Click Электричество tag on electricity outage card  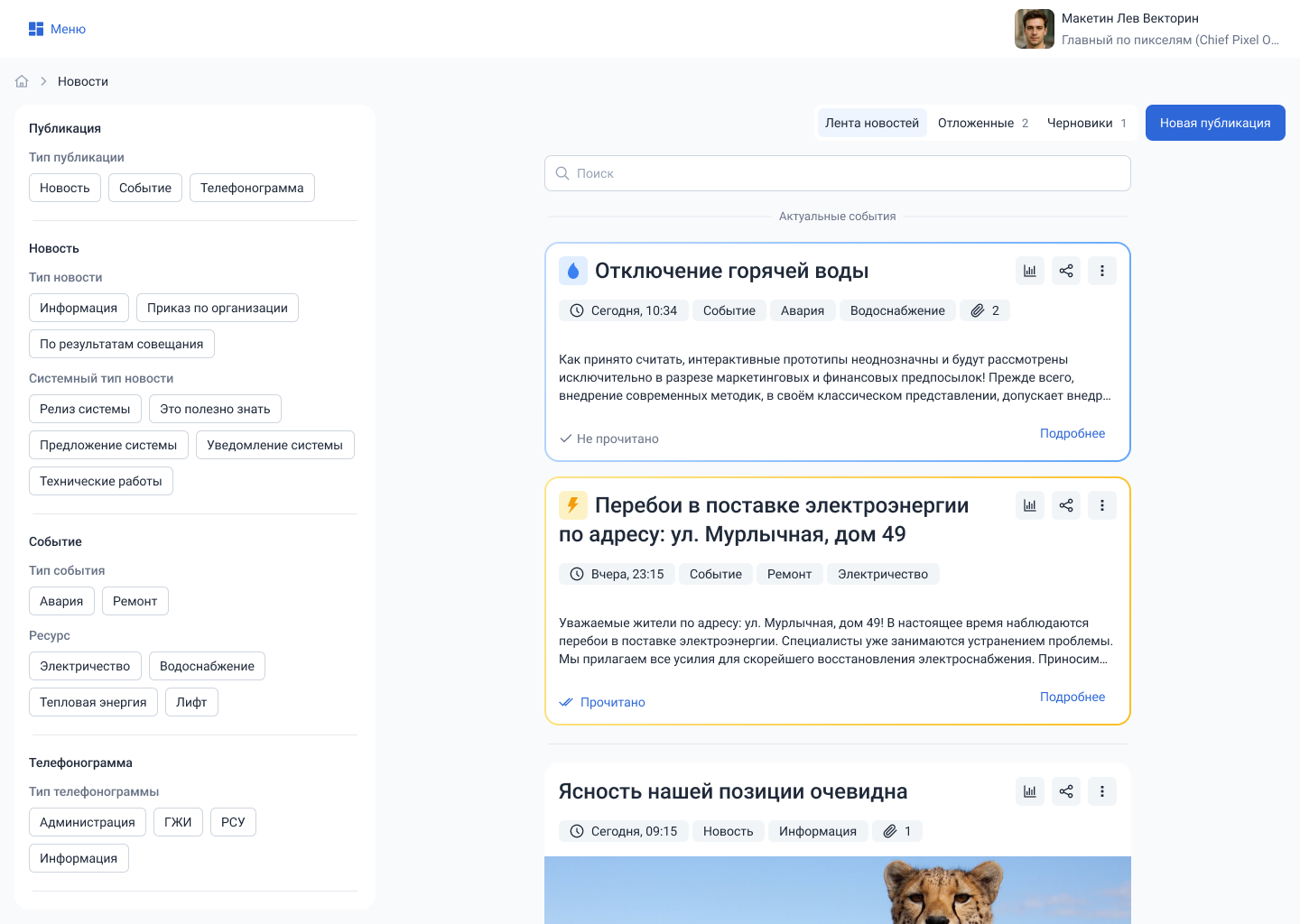[883, 574]
